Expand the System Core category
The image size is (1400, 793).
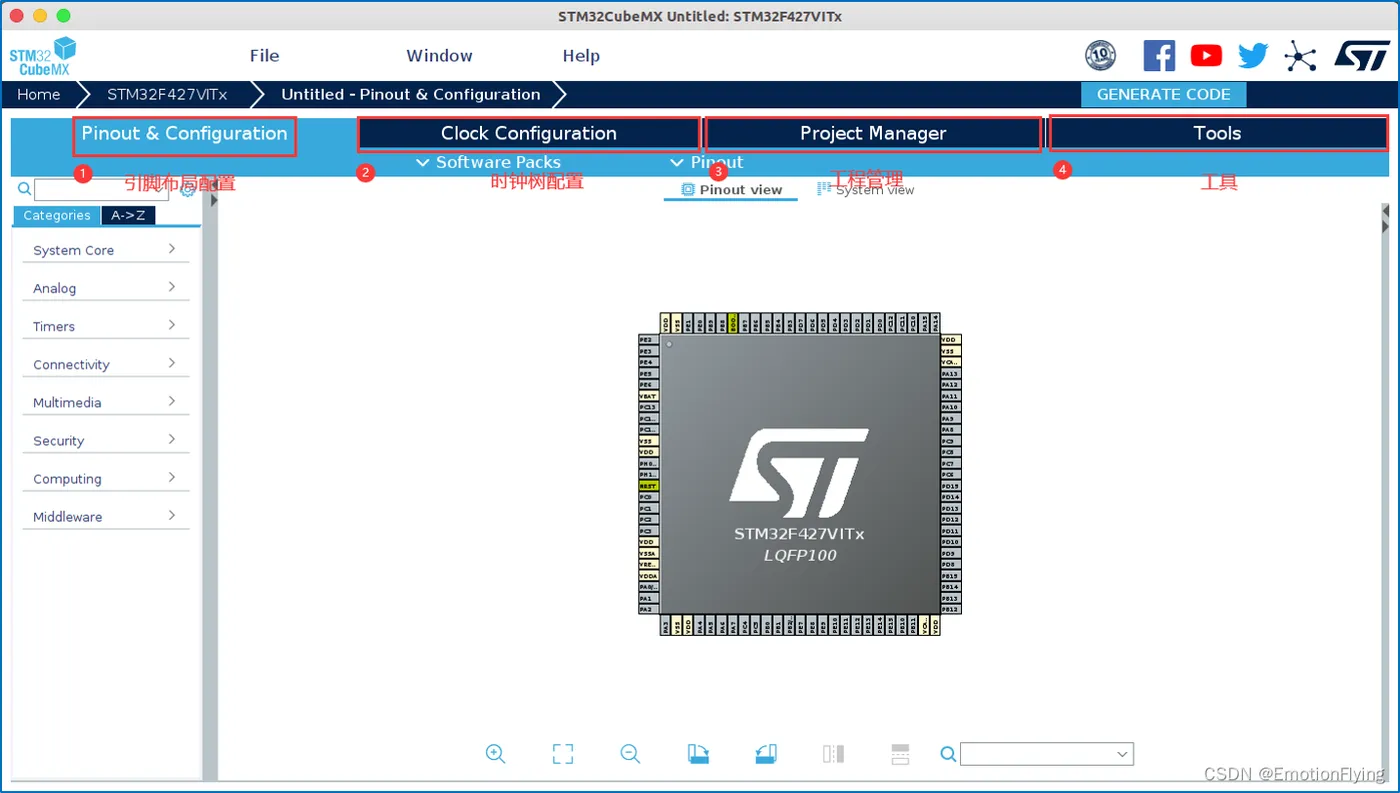click(x=106, y=250)
